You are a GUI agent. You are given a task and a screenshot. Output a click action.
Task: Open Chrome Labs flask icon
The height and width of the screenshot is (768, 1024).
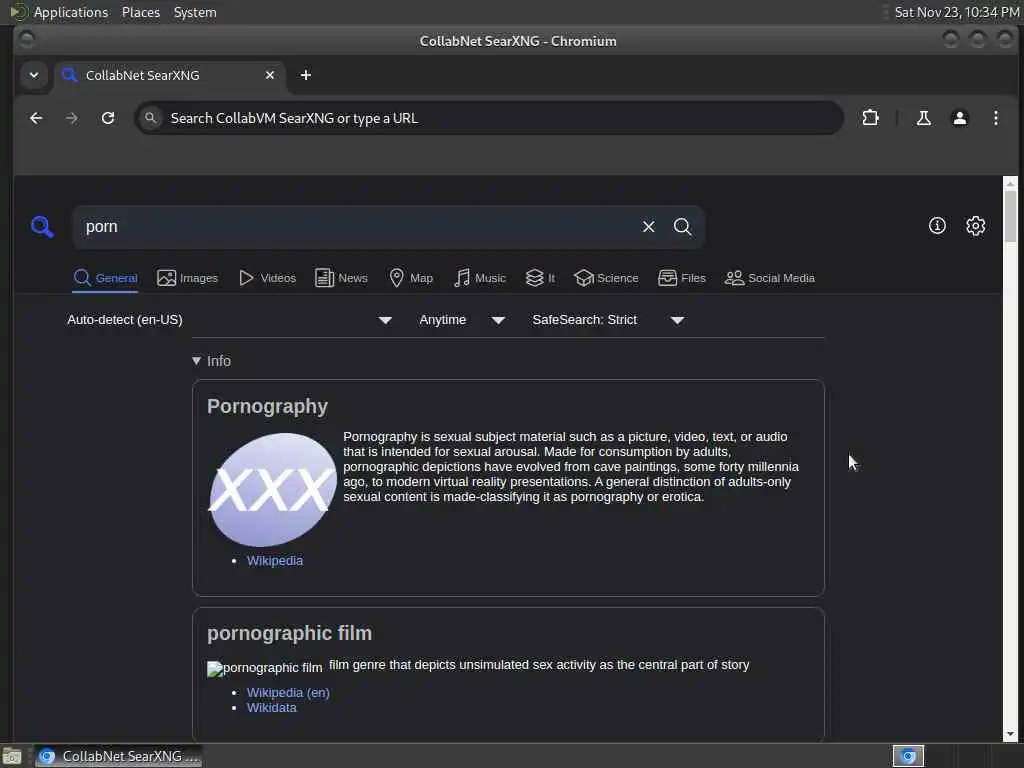(923, 118)
